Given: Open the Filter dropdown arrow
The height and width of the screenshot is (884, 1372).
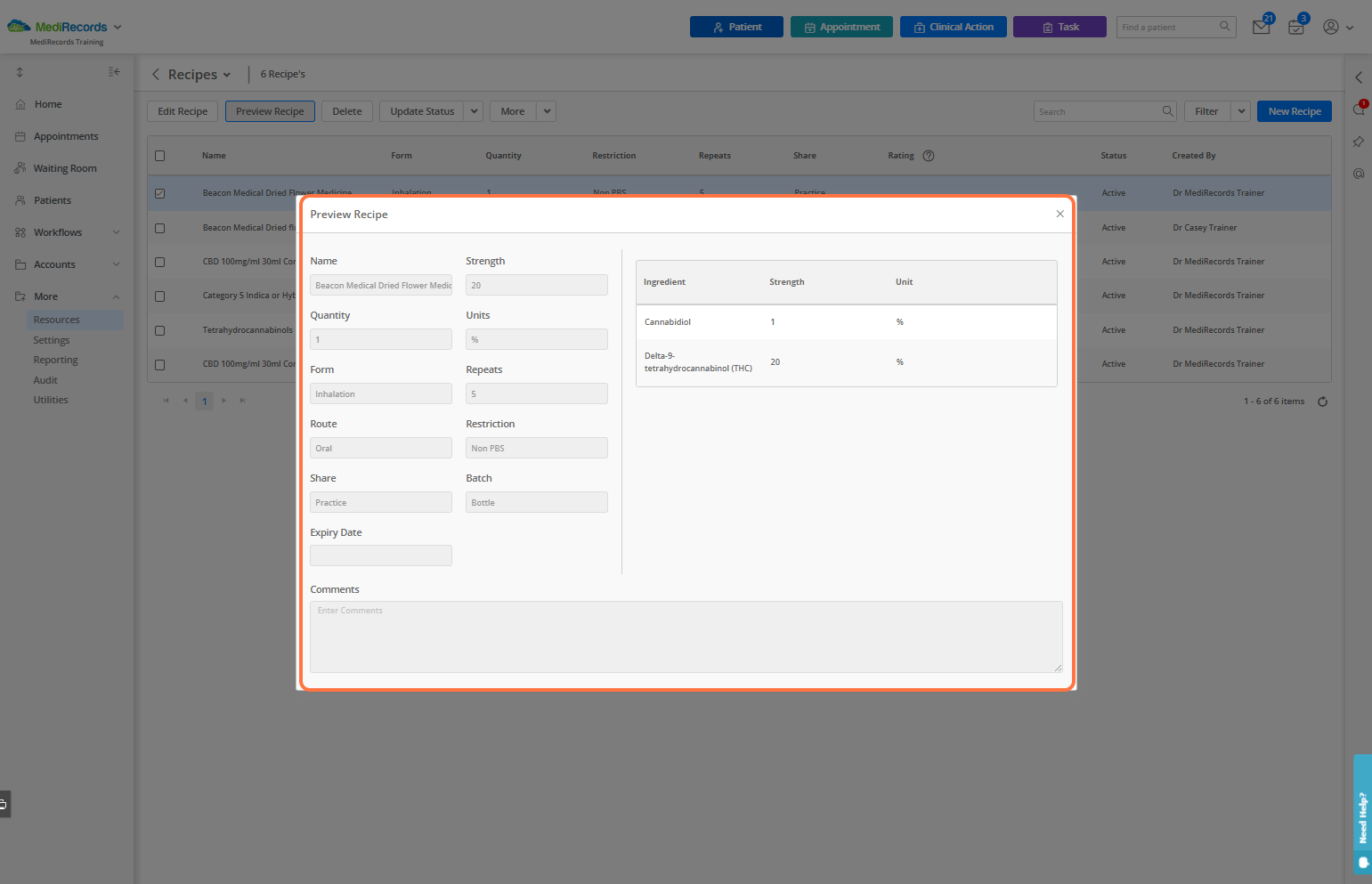Looking at the screenshot, I should pos(1241,111).
